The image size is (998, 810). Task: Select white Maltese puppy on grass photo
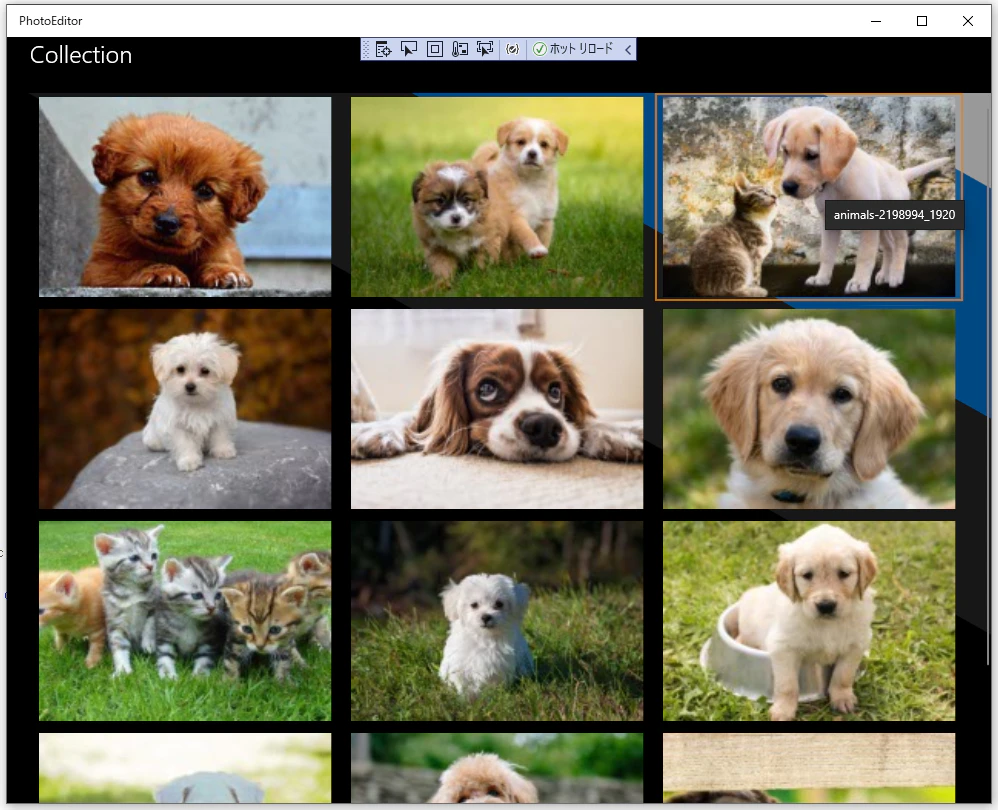(496, 620)
